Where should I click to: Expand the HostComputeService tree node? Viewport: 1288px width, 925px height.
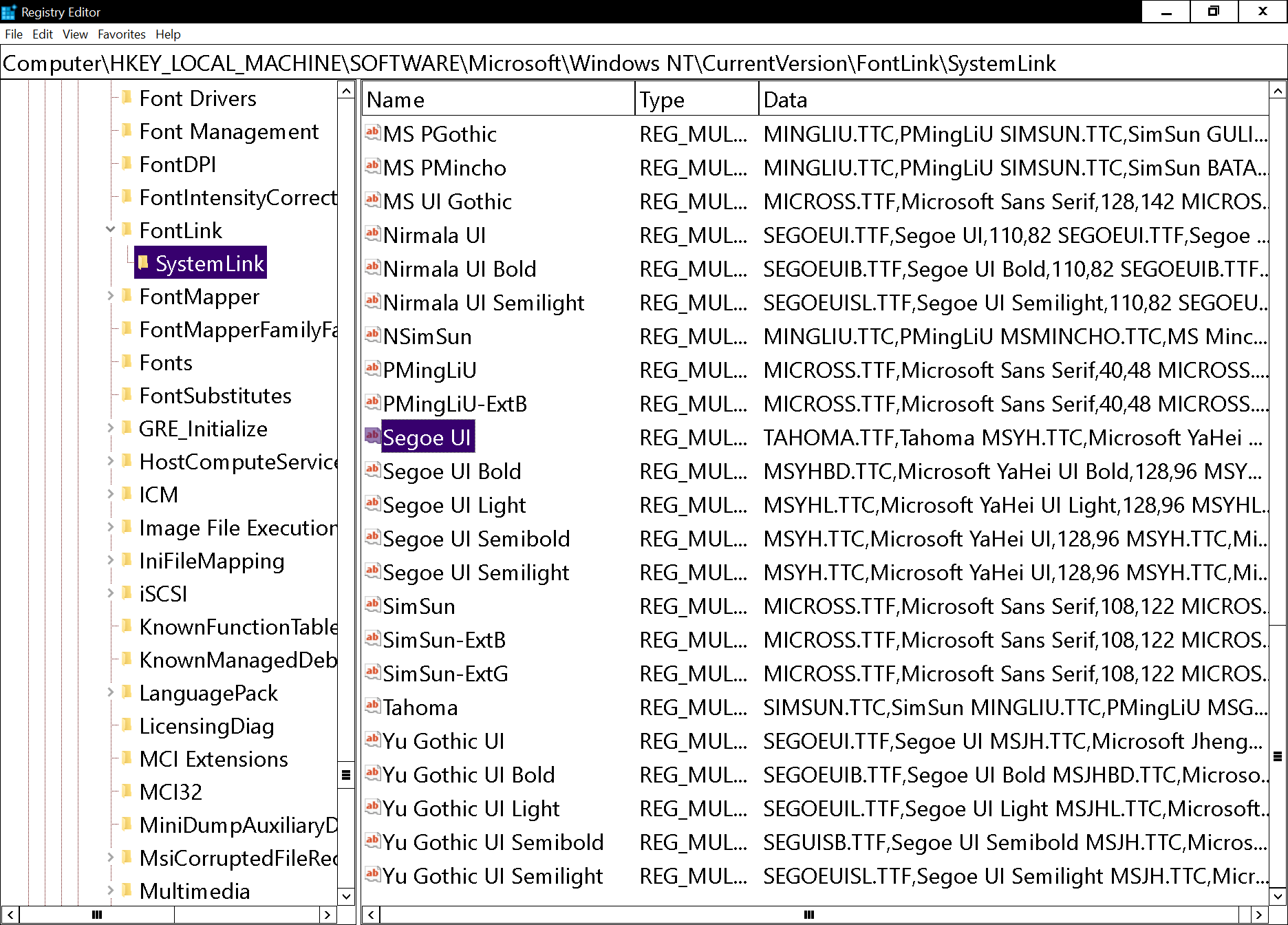(110, 460)
